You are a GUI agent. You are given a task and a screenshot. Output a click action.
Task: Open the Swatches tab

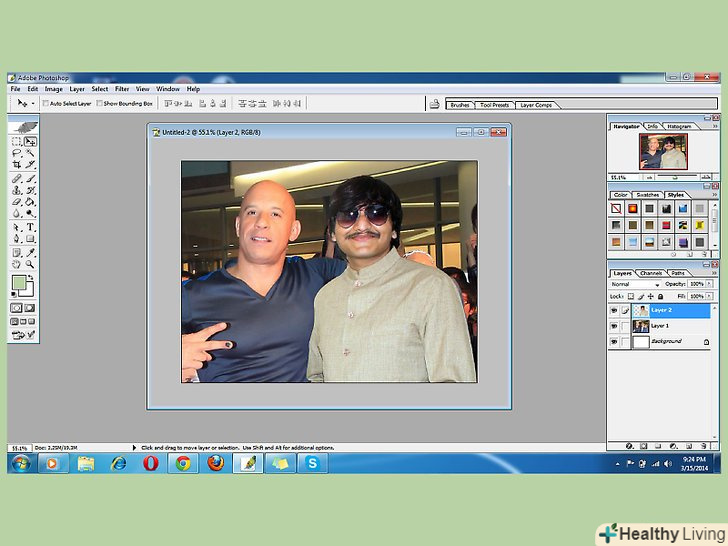coord(647,195)
